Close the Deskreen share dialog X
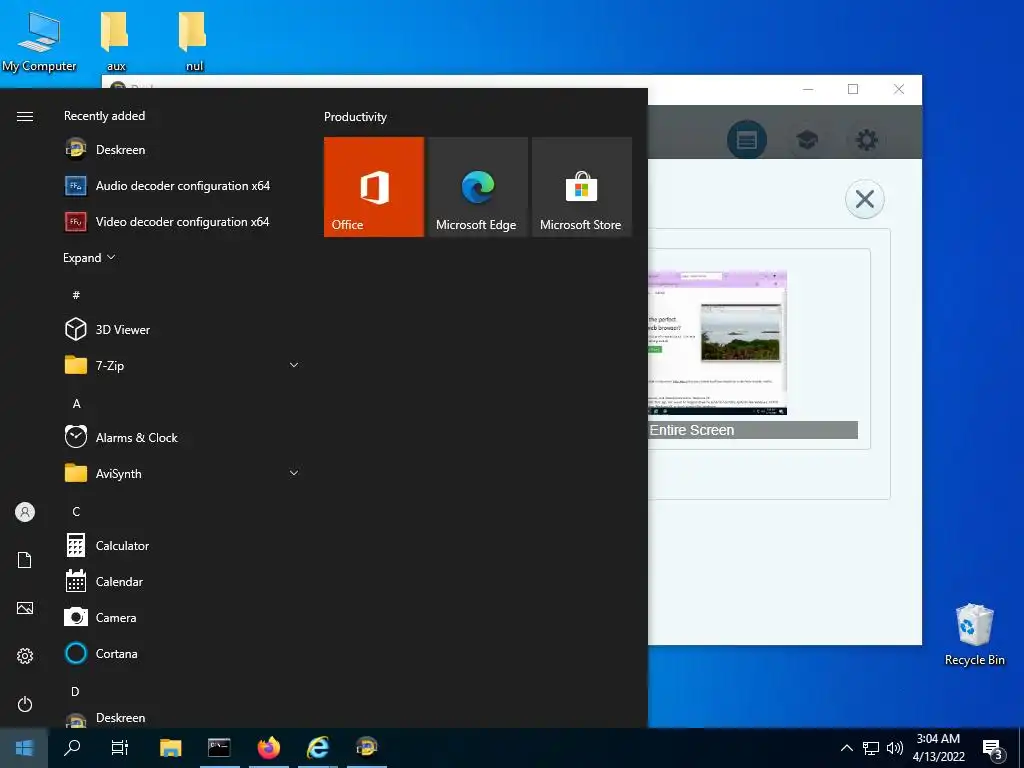 click(865, 199)
